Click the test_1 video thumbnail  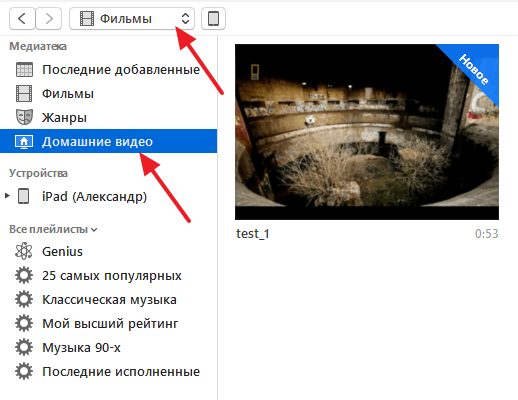pos(367,132)
